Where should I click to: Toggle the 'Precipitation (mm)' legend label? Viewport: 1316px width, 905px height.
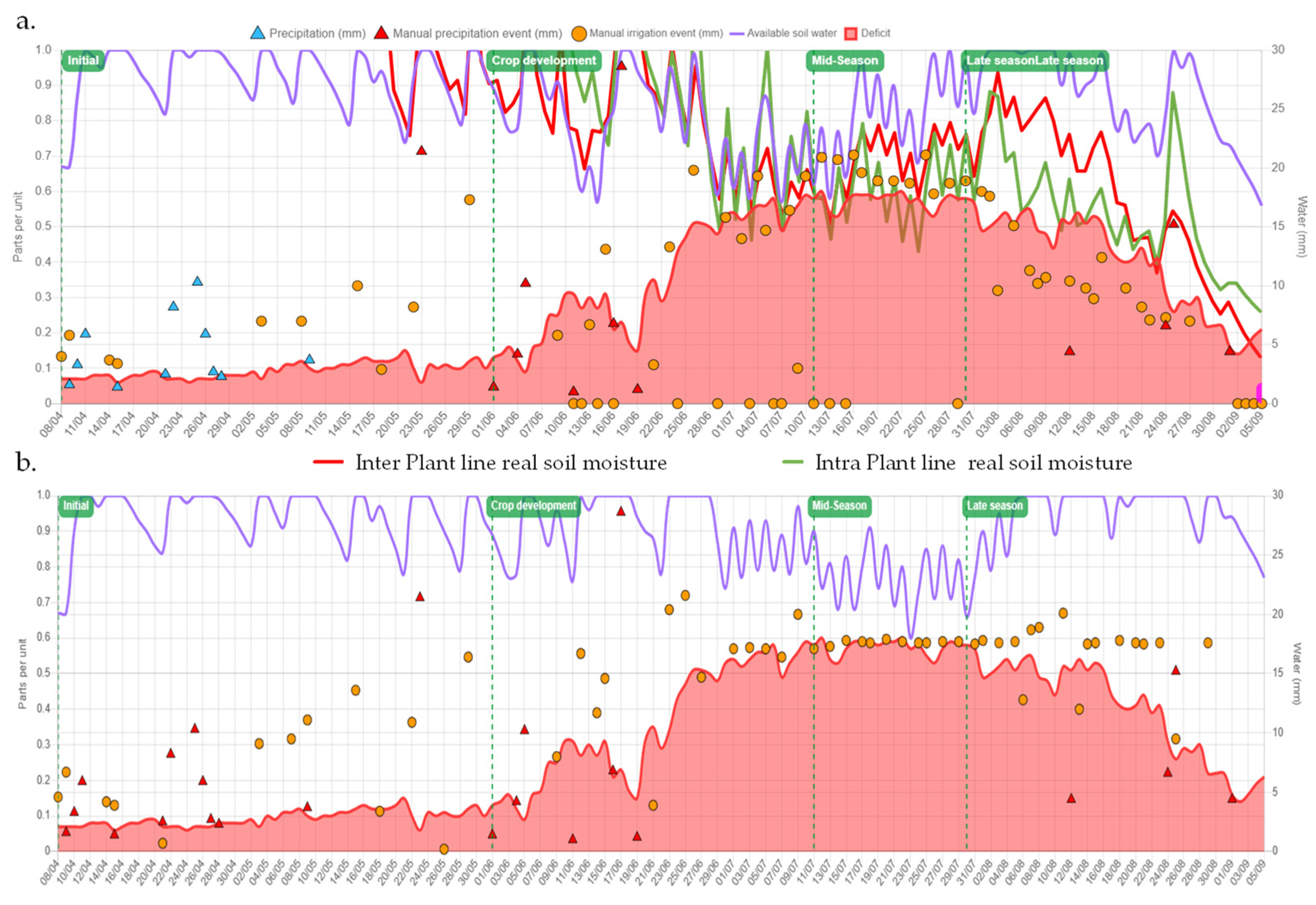click(x=317, y=33)
